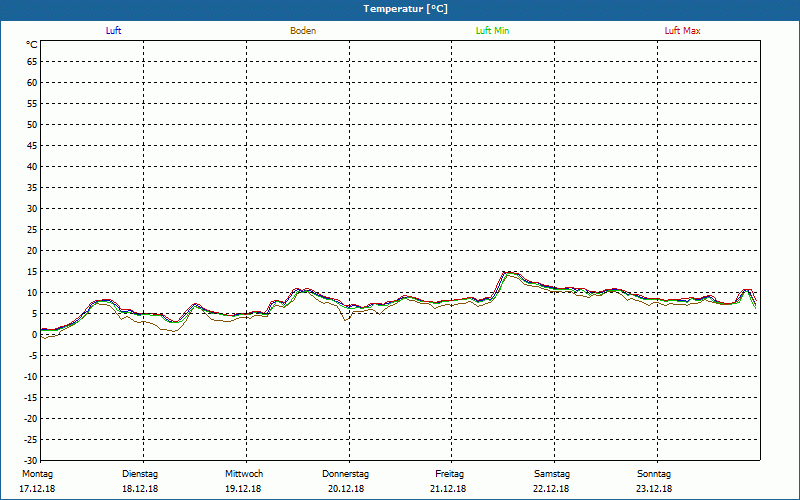
Task: Click the Donnerstag day label
Action: pos(345,474)
